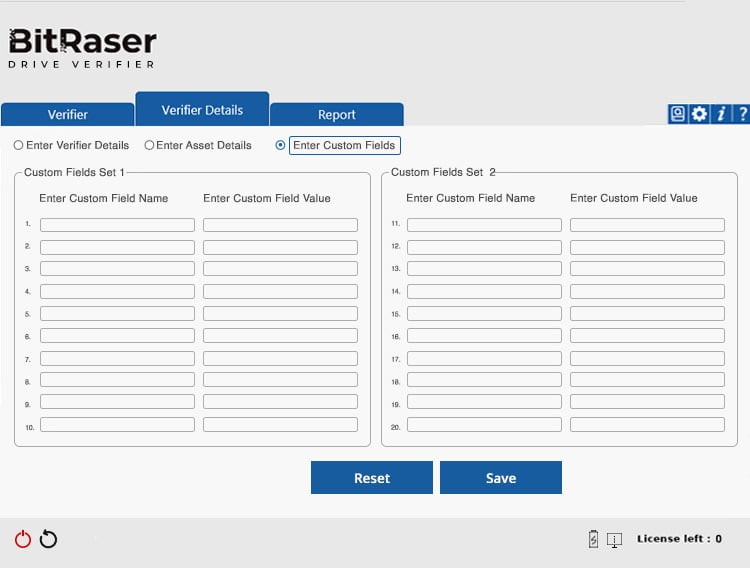
Task: Click the restart arrow icon
Action: coord(48,539)
